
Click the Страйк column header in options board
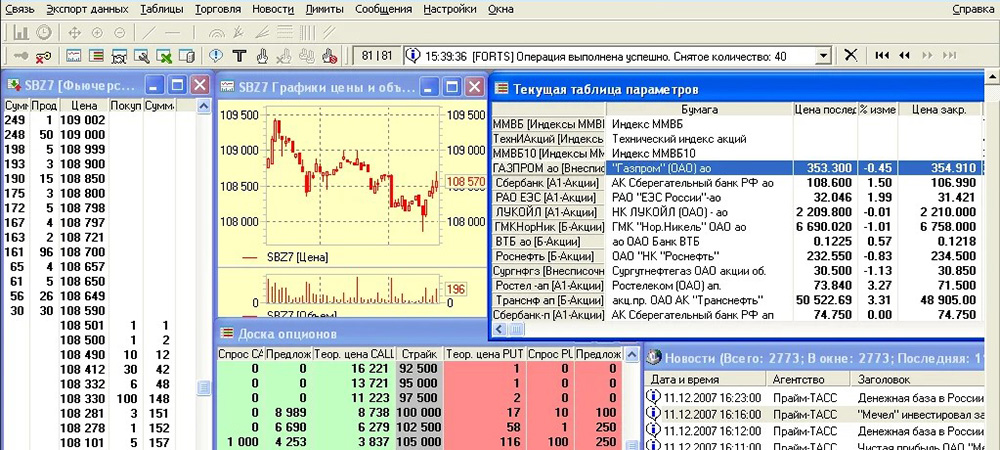pyautogui.click(x=419, y=354)
